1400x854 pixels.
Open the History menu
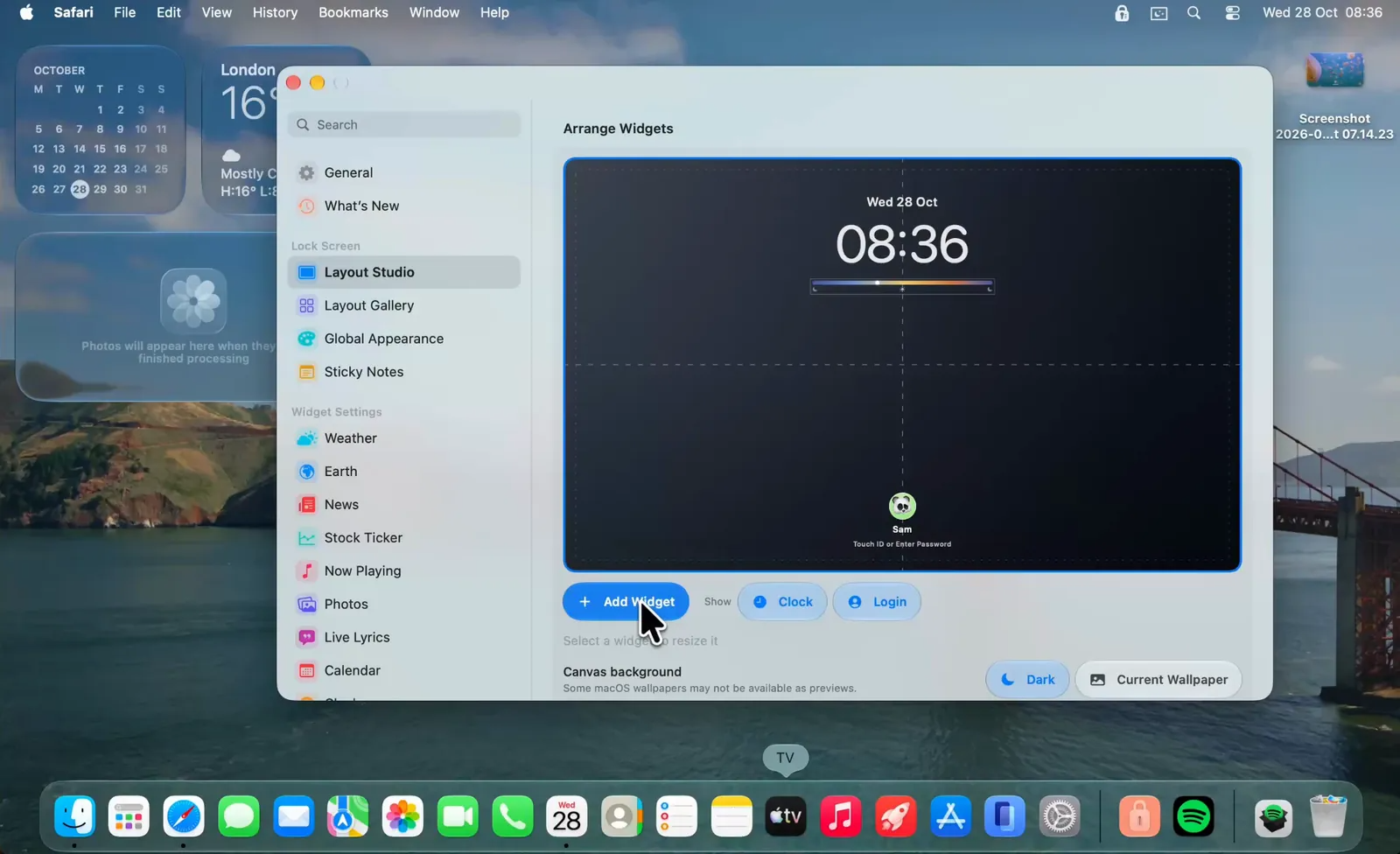click(x=275, y=12)
